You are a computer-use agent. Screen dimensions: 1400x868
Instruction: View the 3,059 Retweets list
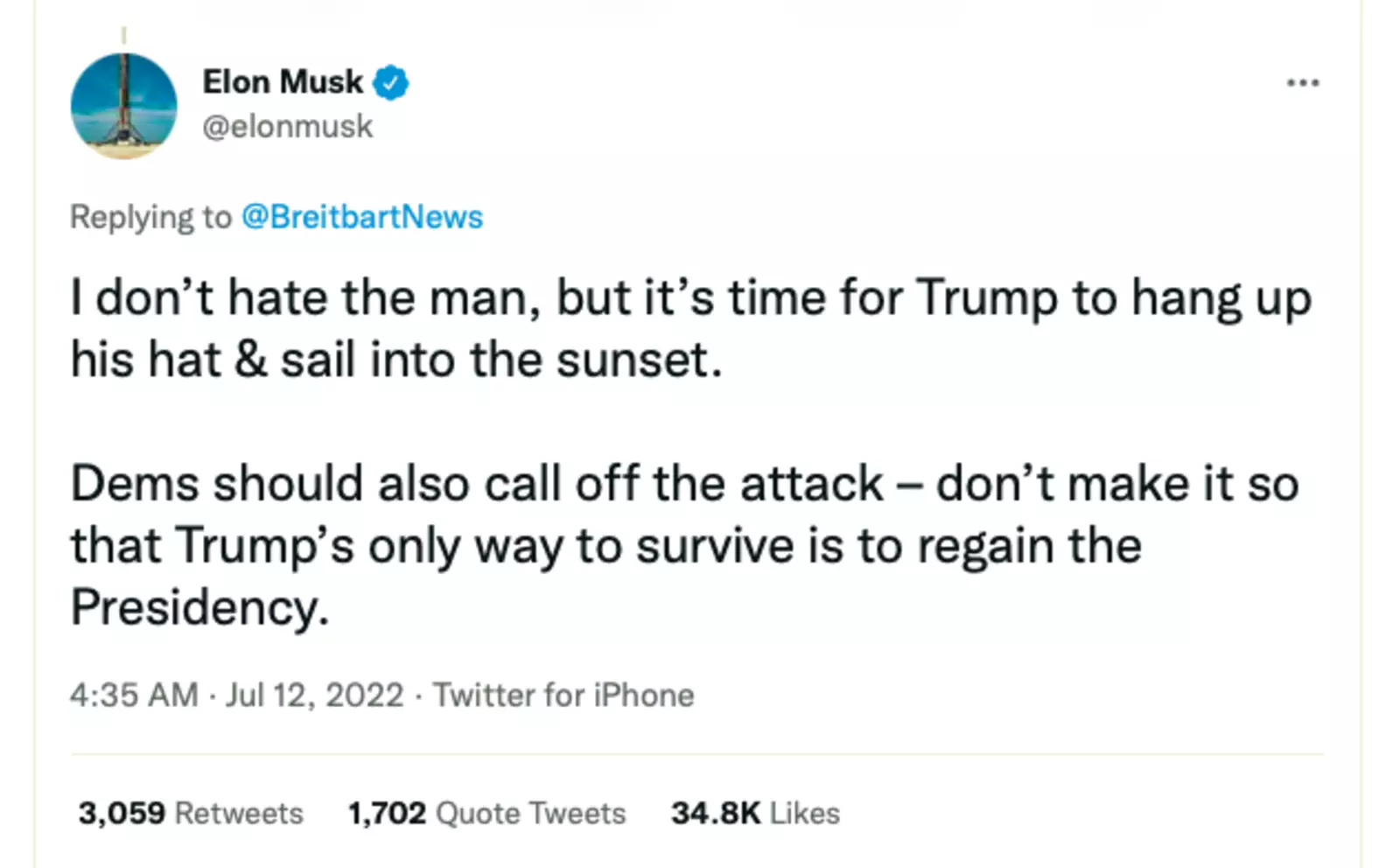point(191,813)
